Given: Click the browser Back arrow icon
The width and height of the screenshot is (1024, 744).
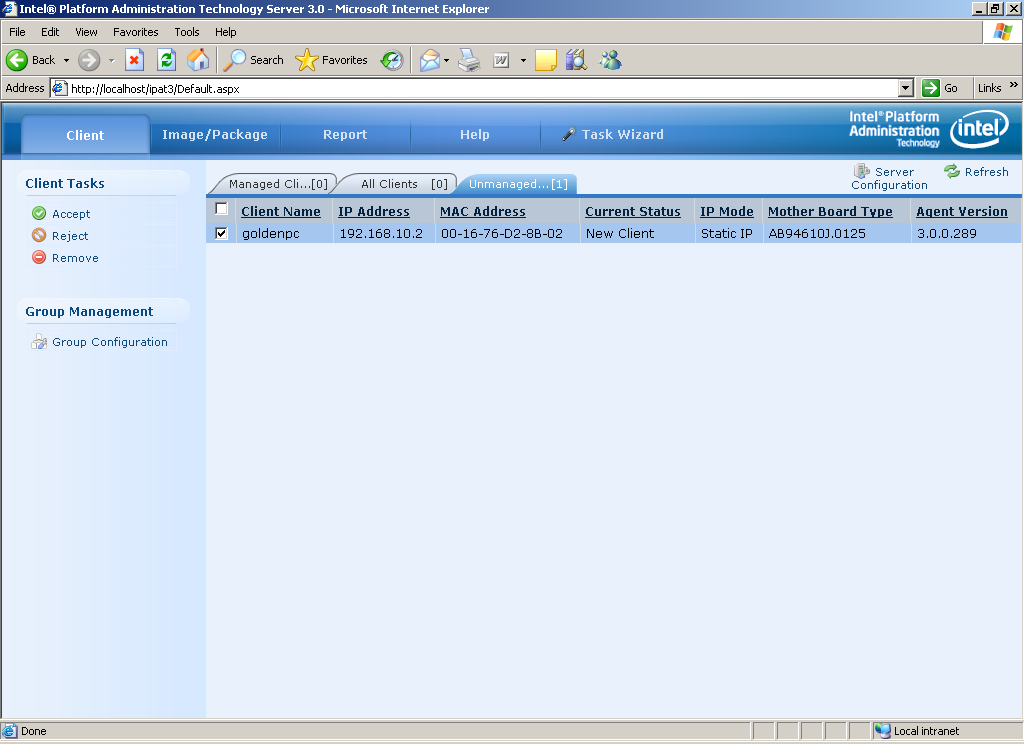Looking at the screenshot, I should [x=17, y=60].
